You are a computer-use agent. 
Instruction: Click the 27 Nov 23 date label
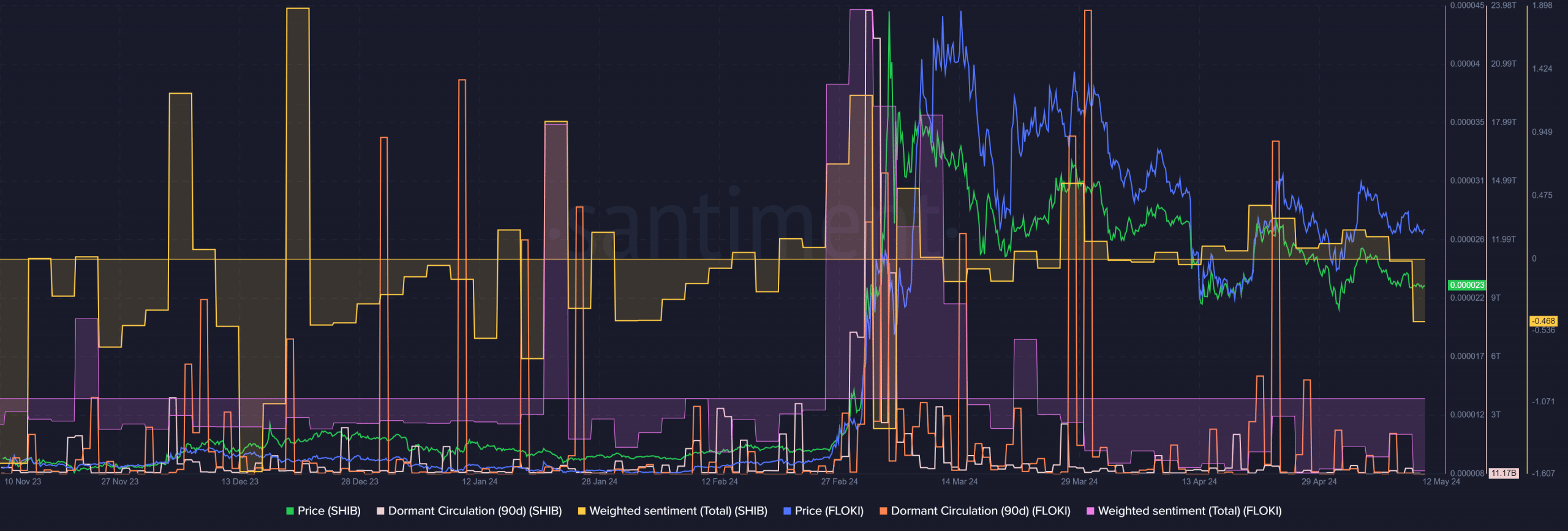click(x=119, y=482)
